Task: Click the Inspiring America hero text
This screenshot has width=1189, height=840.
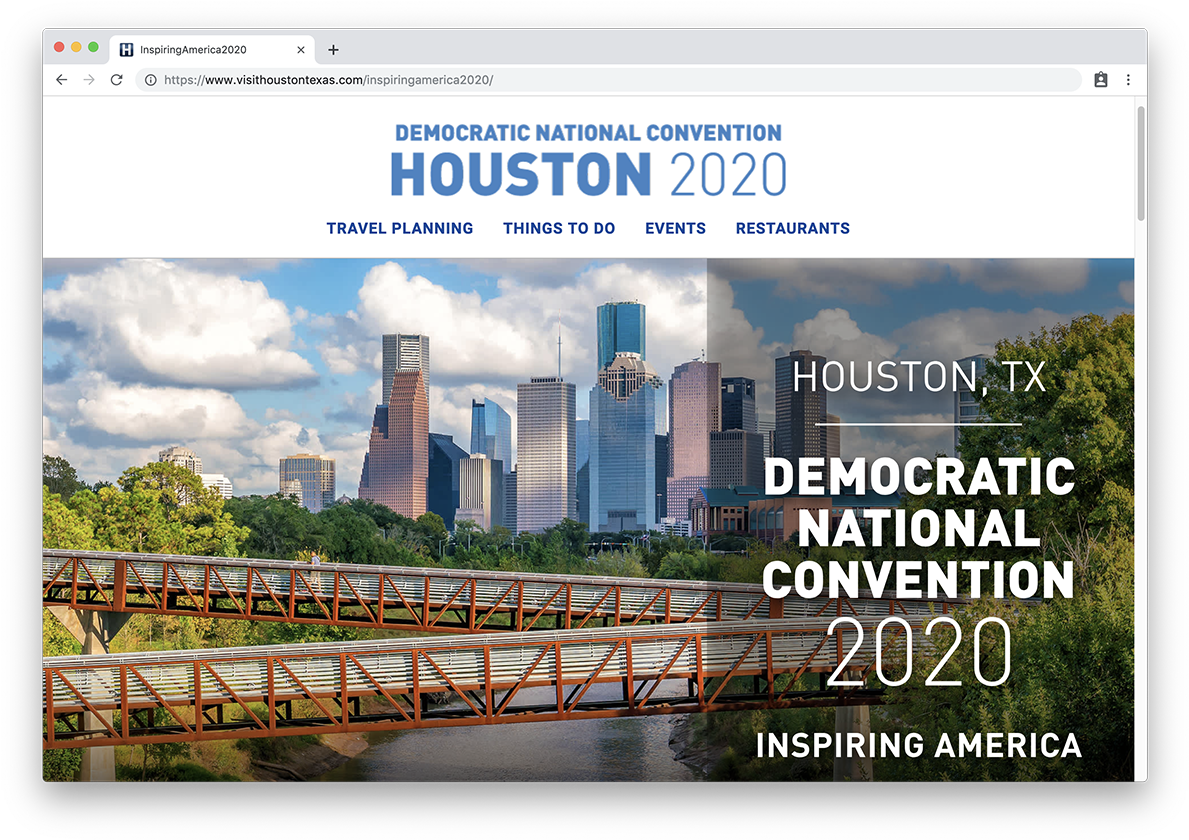Action: click(918, 745)
